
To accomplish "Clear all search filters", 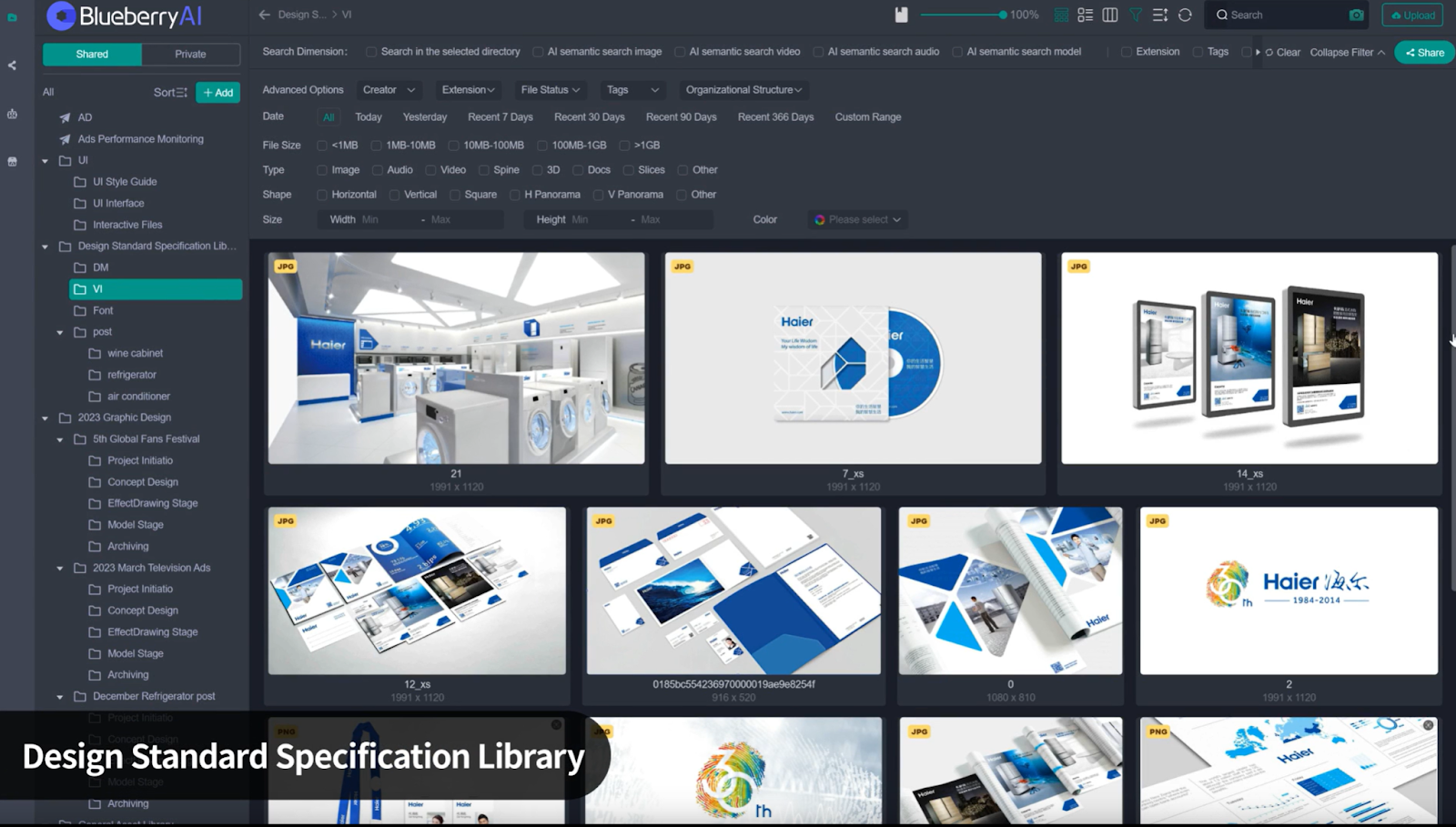I will tap(1282, 53).
